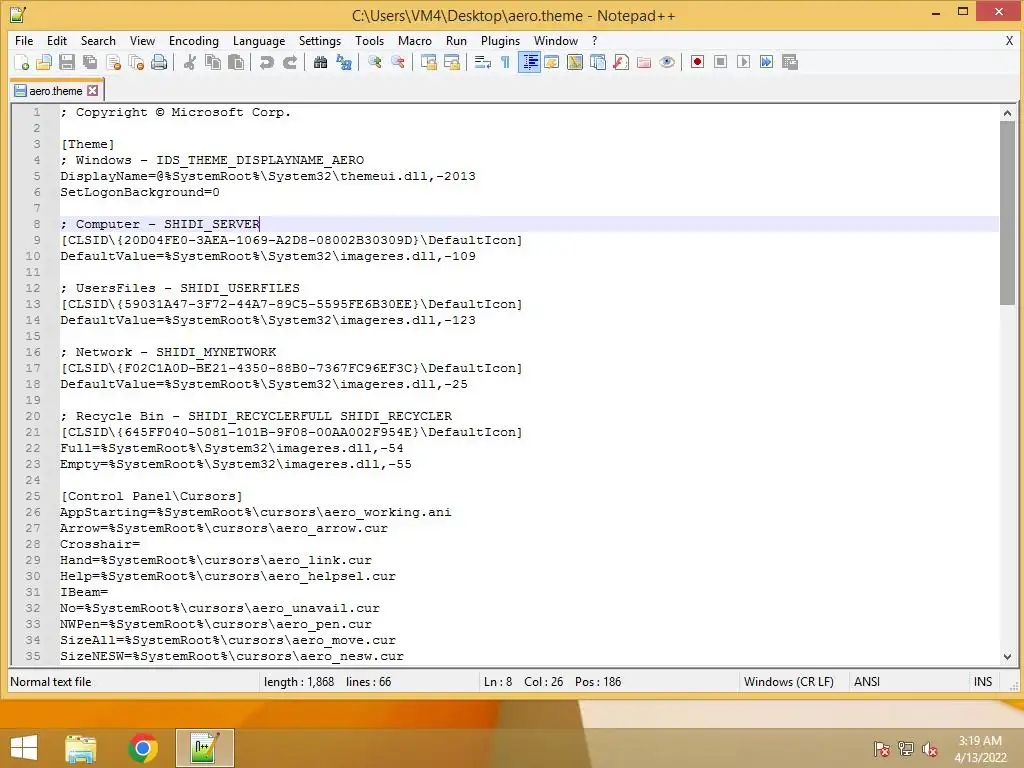This screenshot has width=1024, height=768.
Task: Open the File menu
Action: coord(24,40)
